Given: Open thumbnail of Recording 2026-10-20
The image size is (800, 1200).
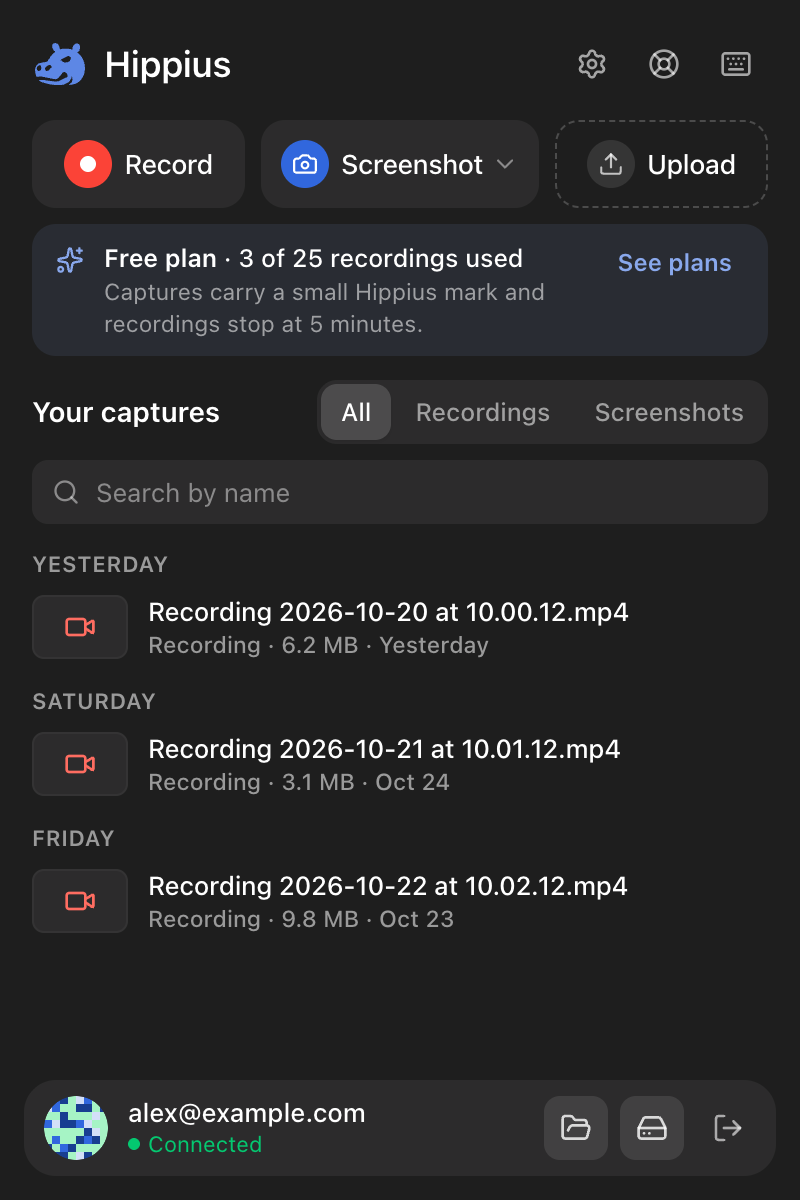Looking at the screenshot, I should [80, 627].
